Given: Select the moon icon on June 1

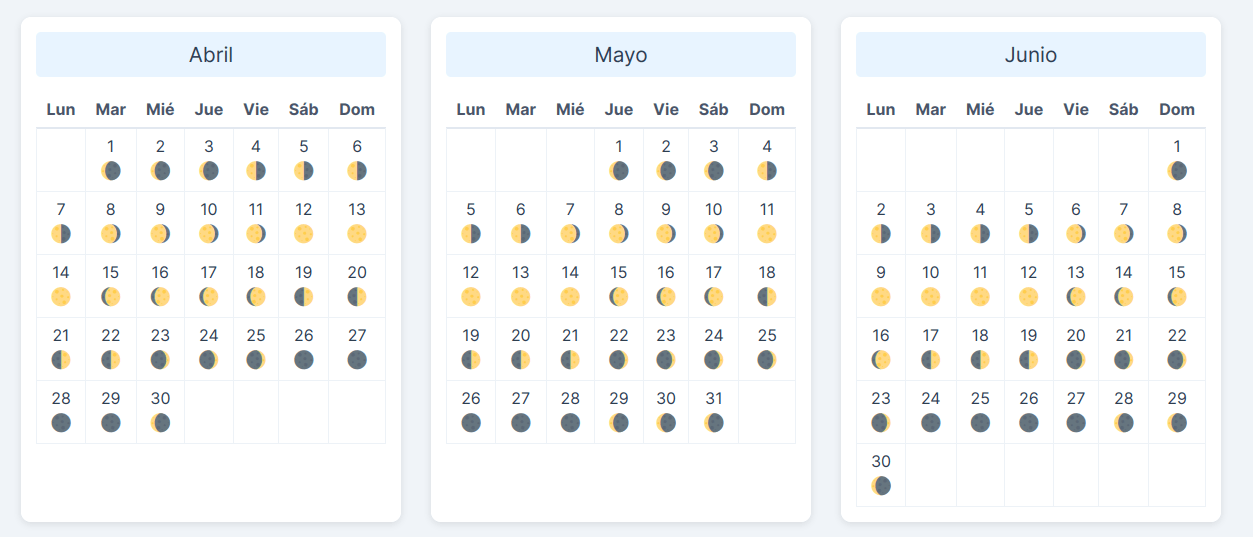Looking at the screenshot, I should click(1177, 171).
